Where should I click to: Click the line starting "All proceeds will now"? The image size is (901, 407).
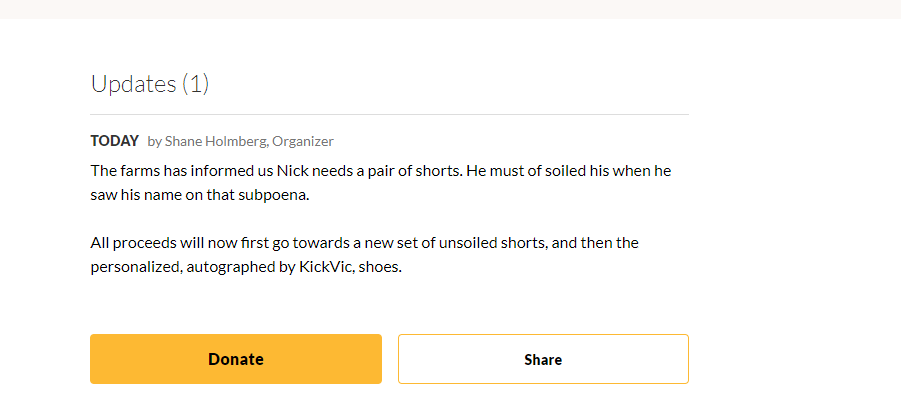365,243
